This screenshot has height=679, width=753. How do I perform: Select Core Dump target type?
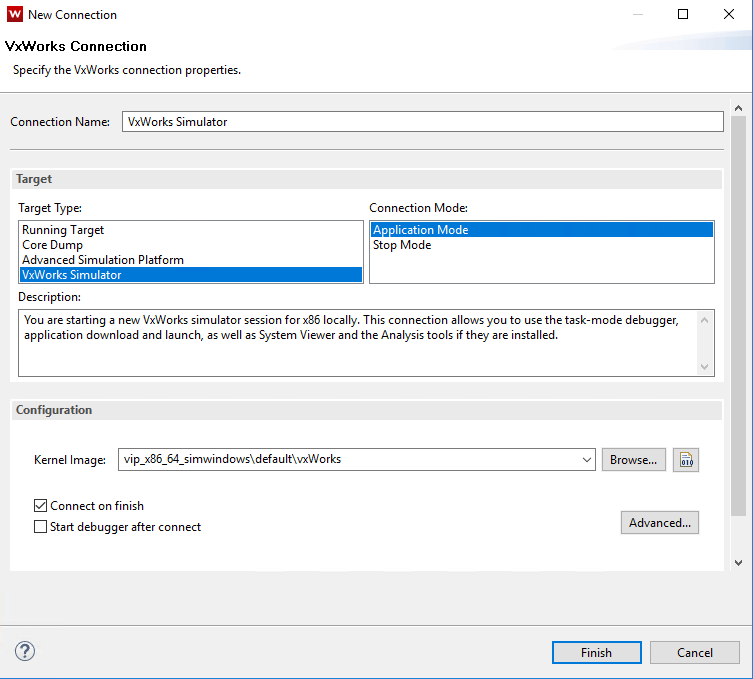point(191,245)
